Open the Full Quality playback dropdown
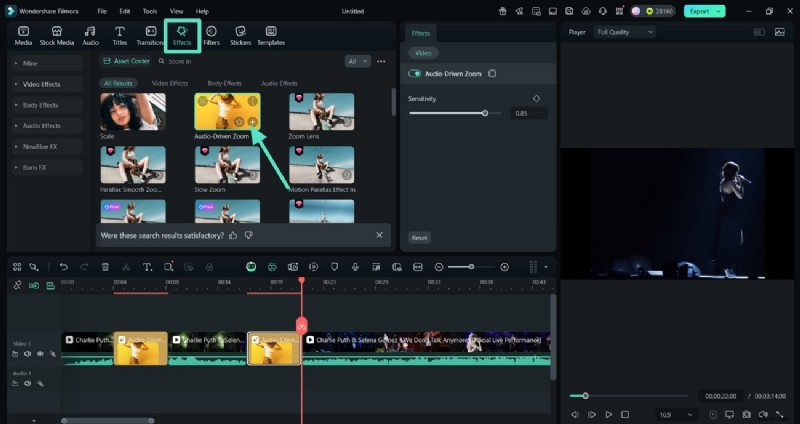800x424 pixels. click(624, 32)
